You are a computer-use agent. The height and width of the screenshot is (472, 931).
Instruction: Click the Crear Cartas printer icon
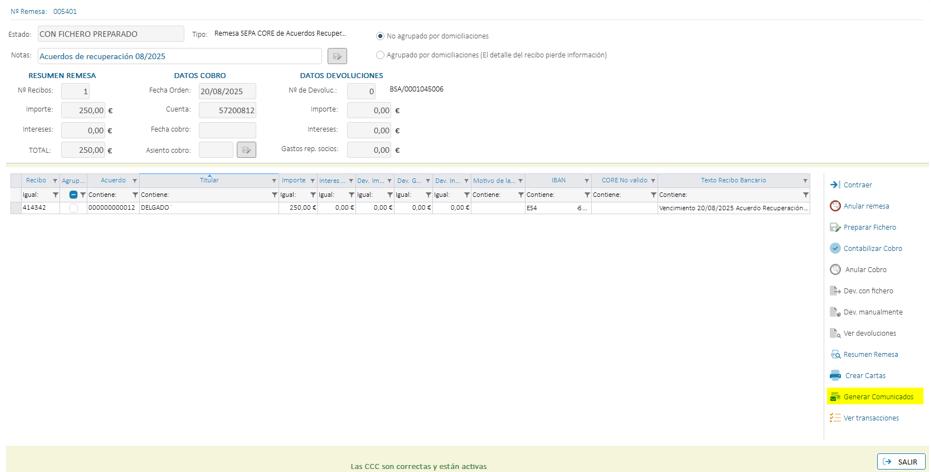tap(835, 376)
